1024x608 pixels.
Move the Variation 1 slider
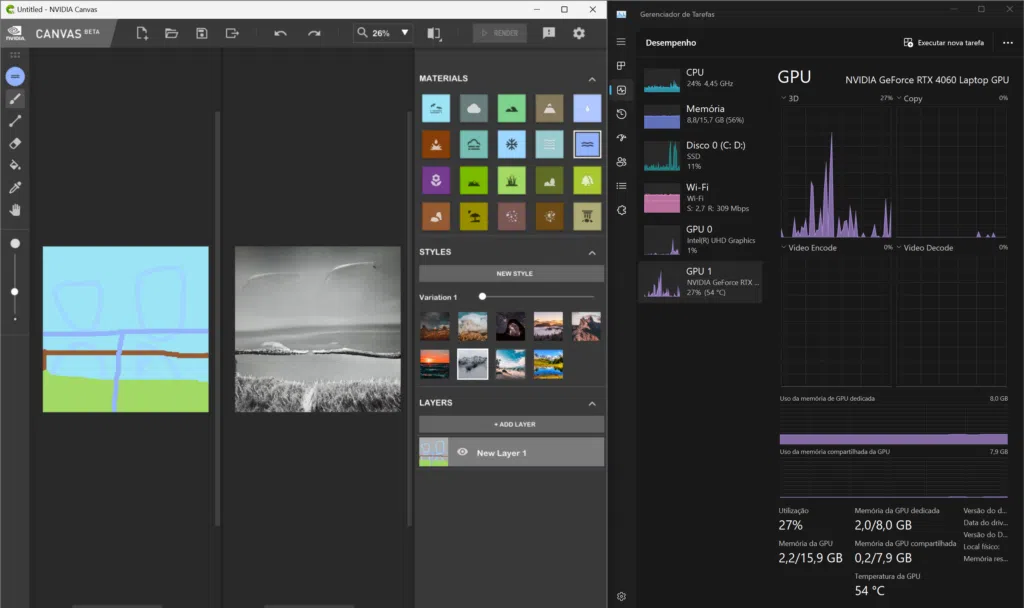point(483,296)
